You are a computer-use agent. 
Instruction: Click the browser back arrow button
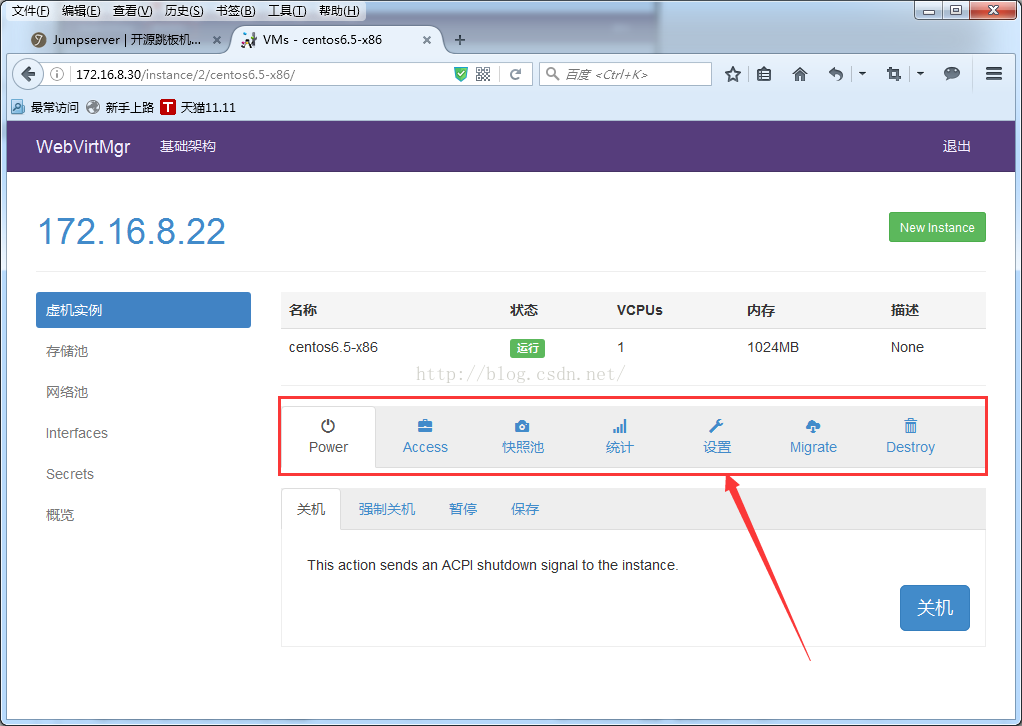pyautogui.click(x=28, y=74)
